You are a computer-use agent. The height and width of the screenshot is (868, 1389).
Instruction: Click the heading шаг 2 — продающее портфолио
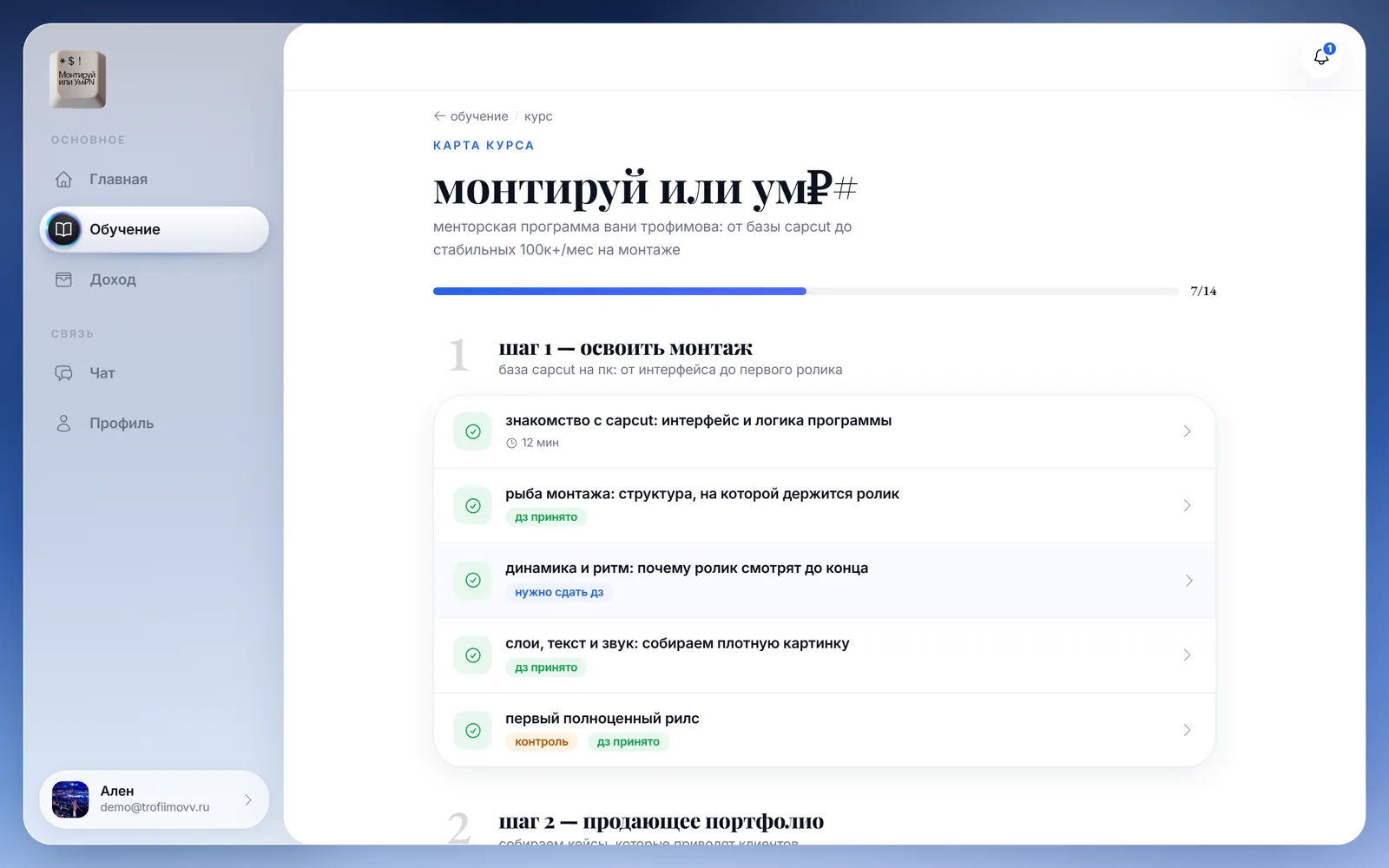(661, 821)
